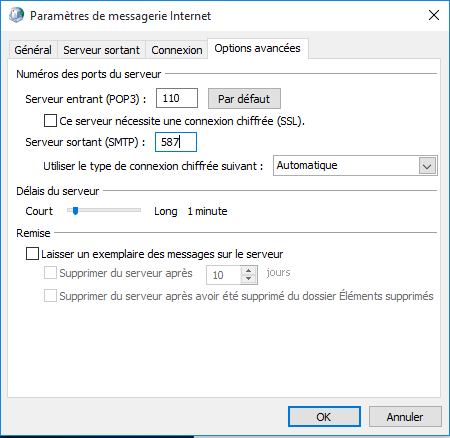Focus the POP3 incoming port field

tap(177, 98)
